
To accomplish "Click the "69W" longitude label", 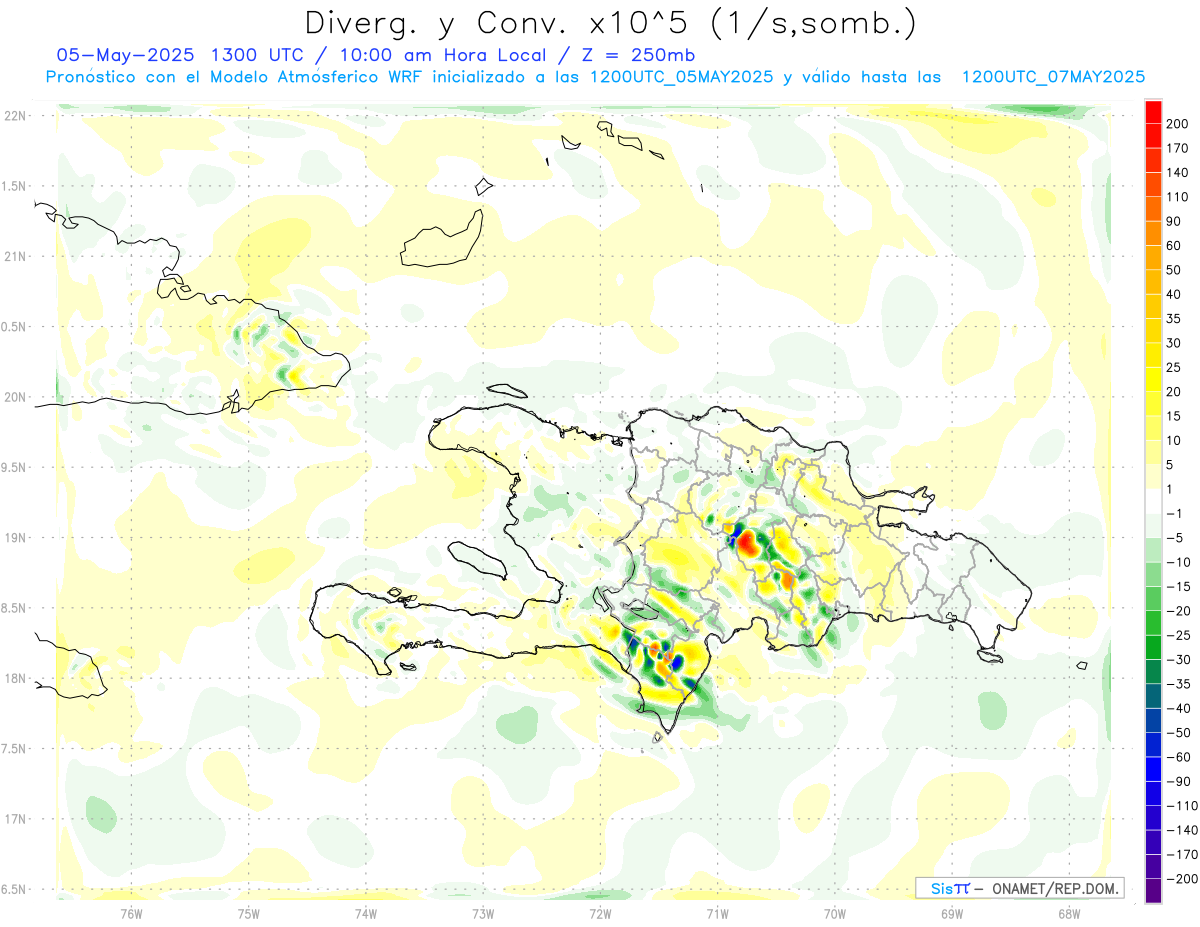I will (952, 912).
